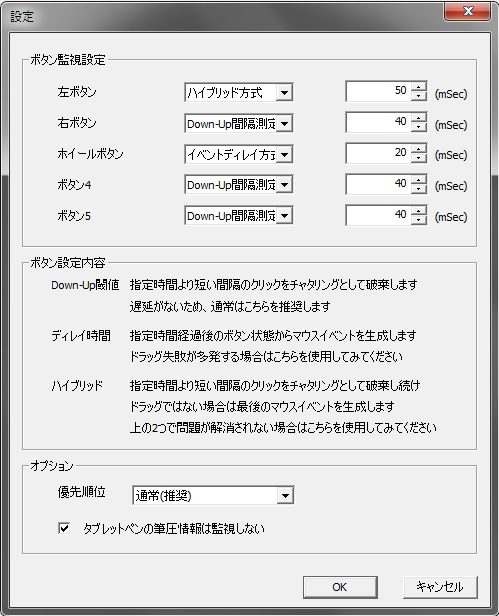Decrease 左ボタン time with down arrow
This screenshot has height=616, width=499.
[x=419, y=96]
